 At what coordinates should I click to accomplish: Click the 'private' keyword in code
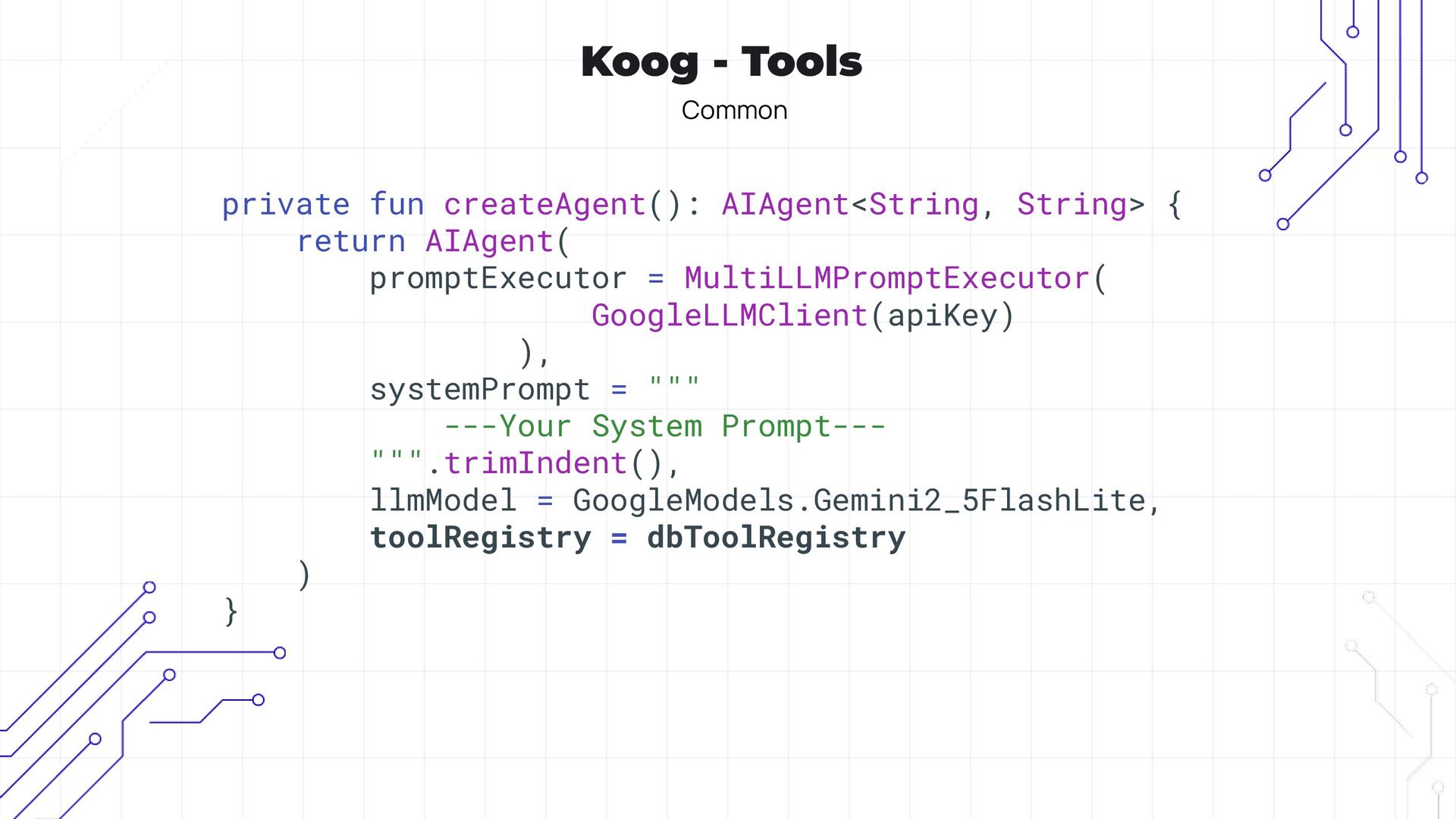285,205
